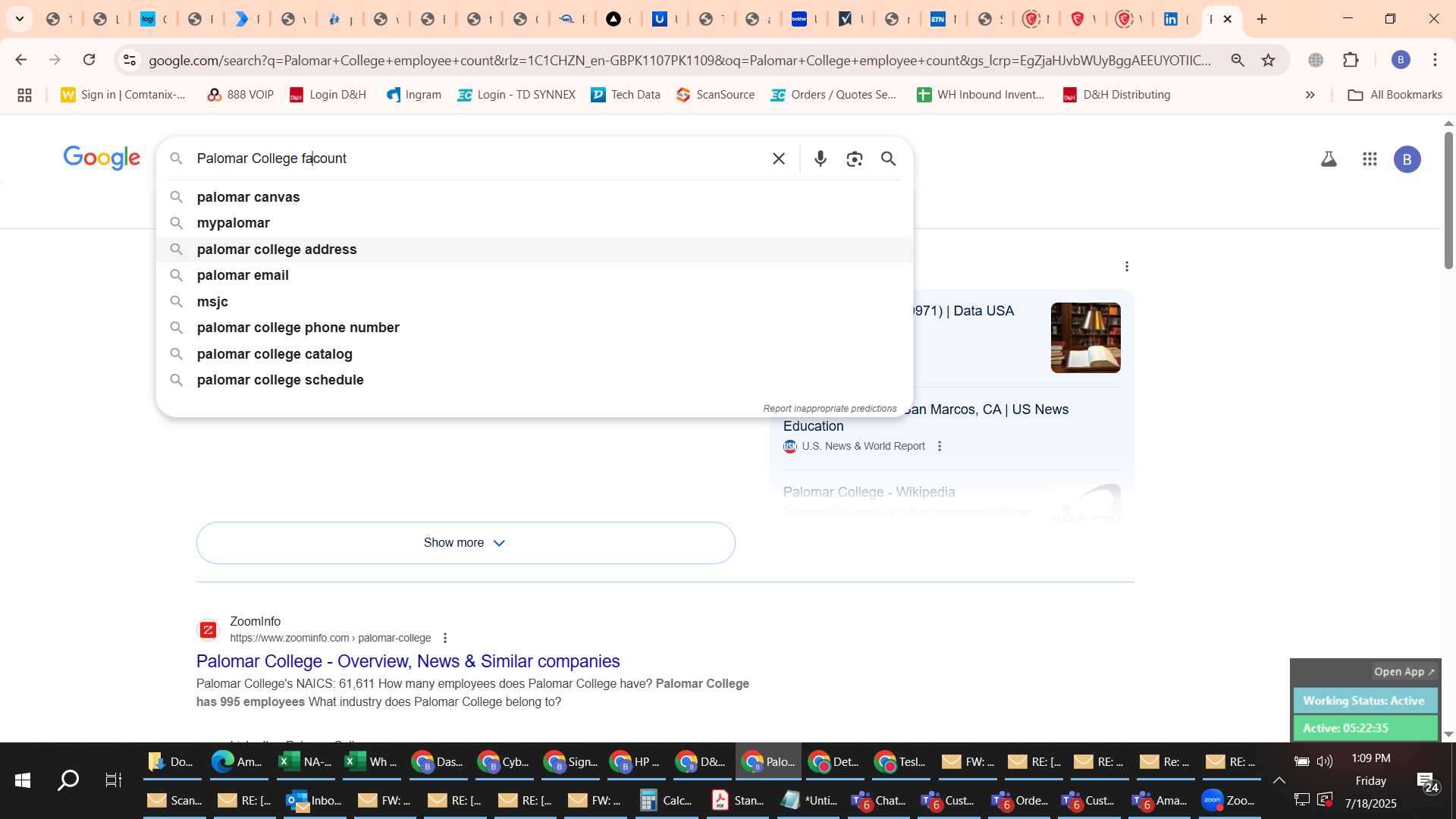Screen dimensions: 1456x819
Task: Open ZoomInfo result options three dots
Action: pos(445,638)
